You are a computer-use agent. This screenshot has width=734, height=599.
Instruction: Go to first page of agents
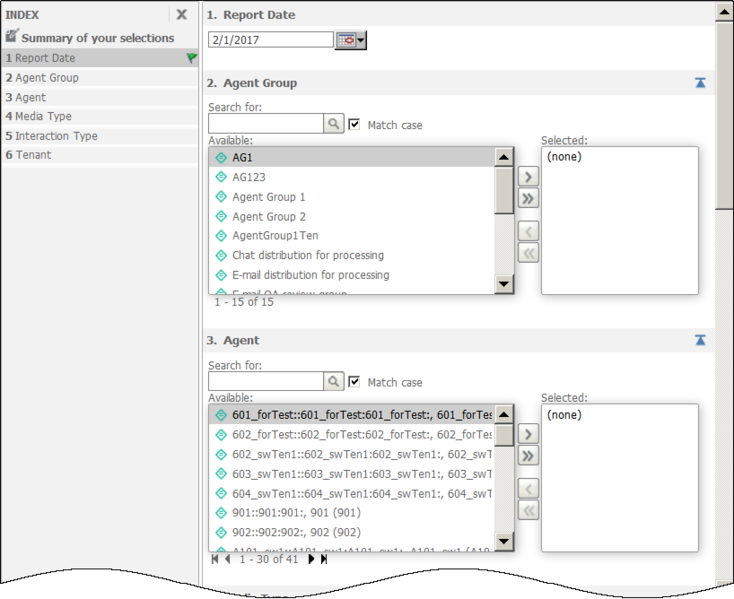point(215,559)
